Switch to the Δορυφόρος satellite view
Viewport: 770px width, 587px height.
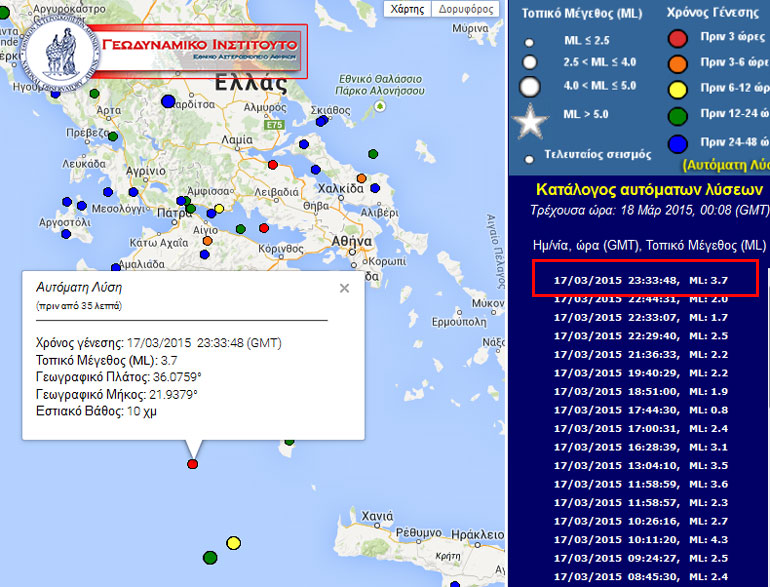pyautogui.click(x=465, y=9)
